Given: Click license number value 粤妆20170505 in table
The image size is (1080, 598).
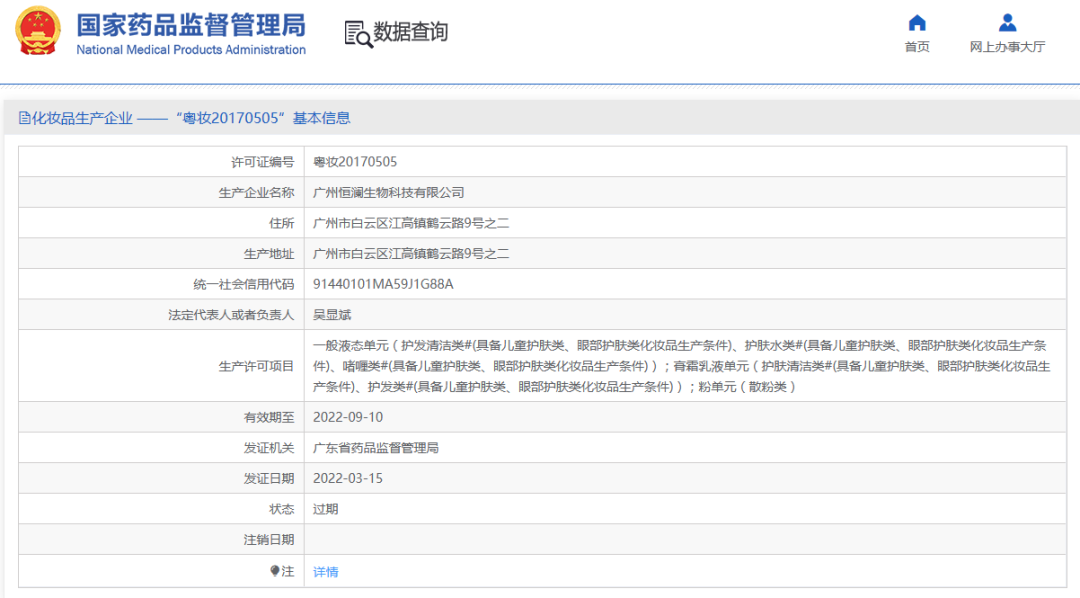Looking at the screenshot, I should [355, 162].
